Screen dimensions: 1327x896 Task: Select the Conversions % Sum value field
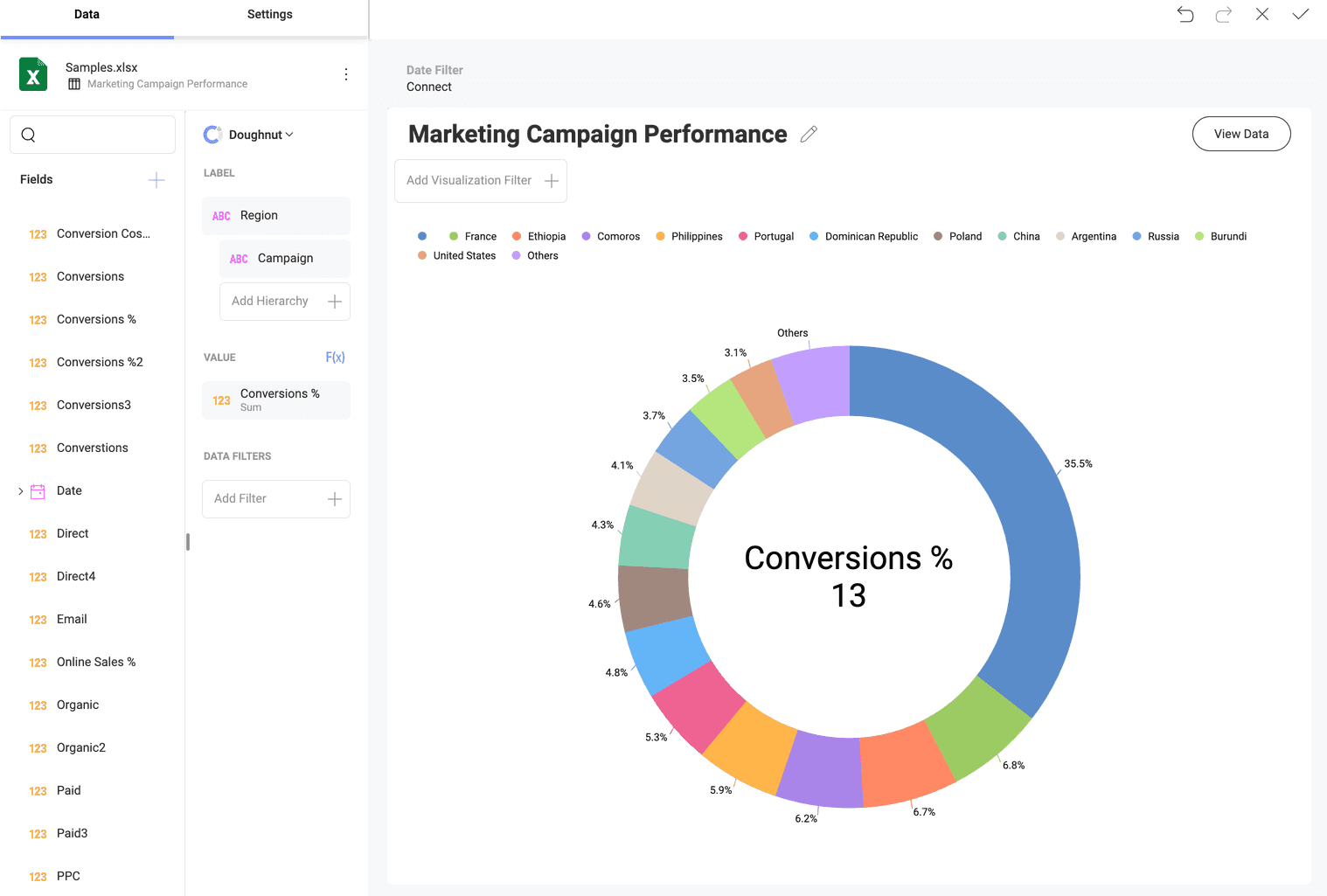[x=276, y=400]
